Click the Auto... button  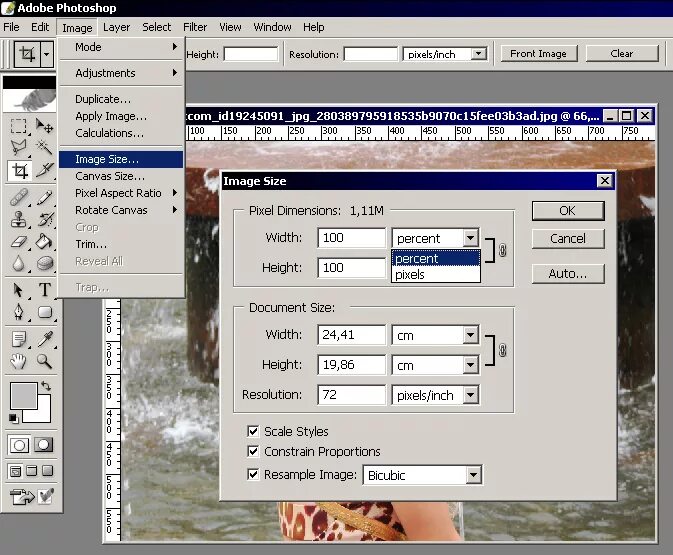click(567, 274)
